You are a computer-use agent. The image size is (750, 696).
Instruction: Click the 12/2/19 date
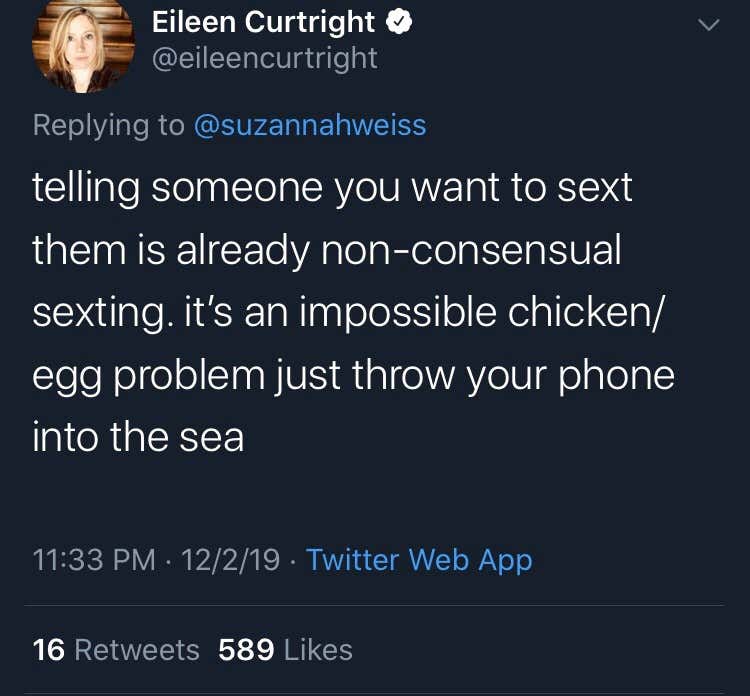click(231, 560)
